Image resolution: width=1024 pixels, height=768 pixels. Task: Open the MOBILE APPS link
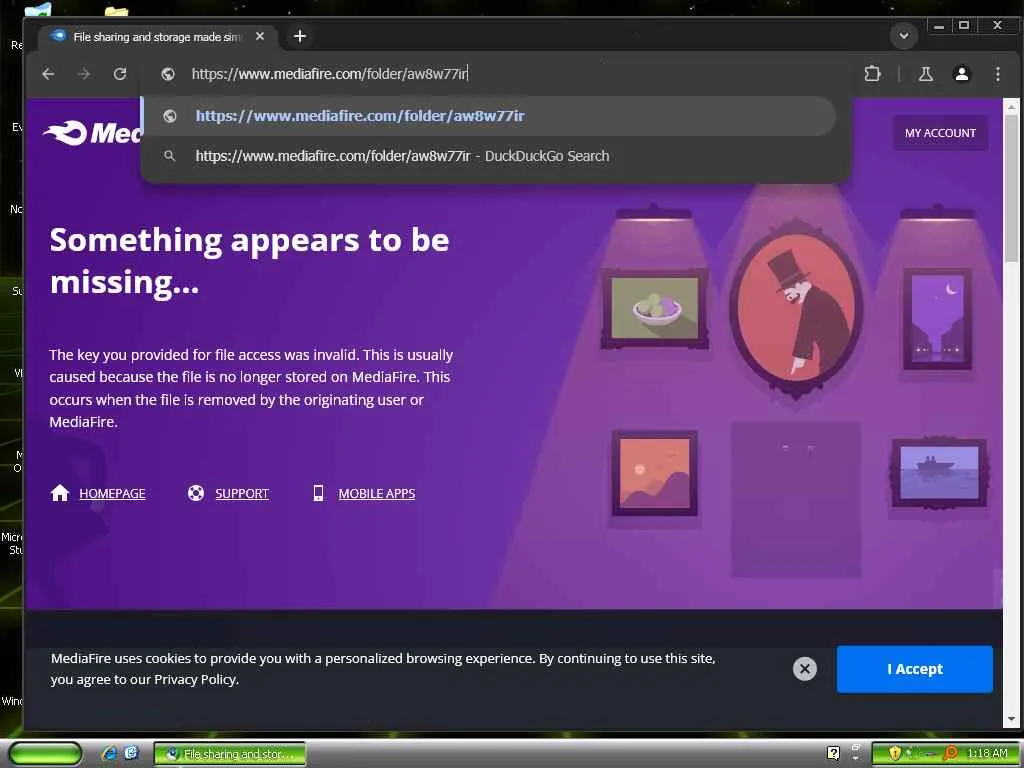[x=377, y=494]
